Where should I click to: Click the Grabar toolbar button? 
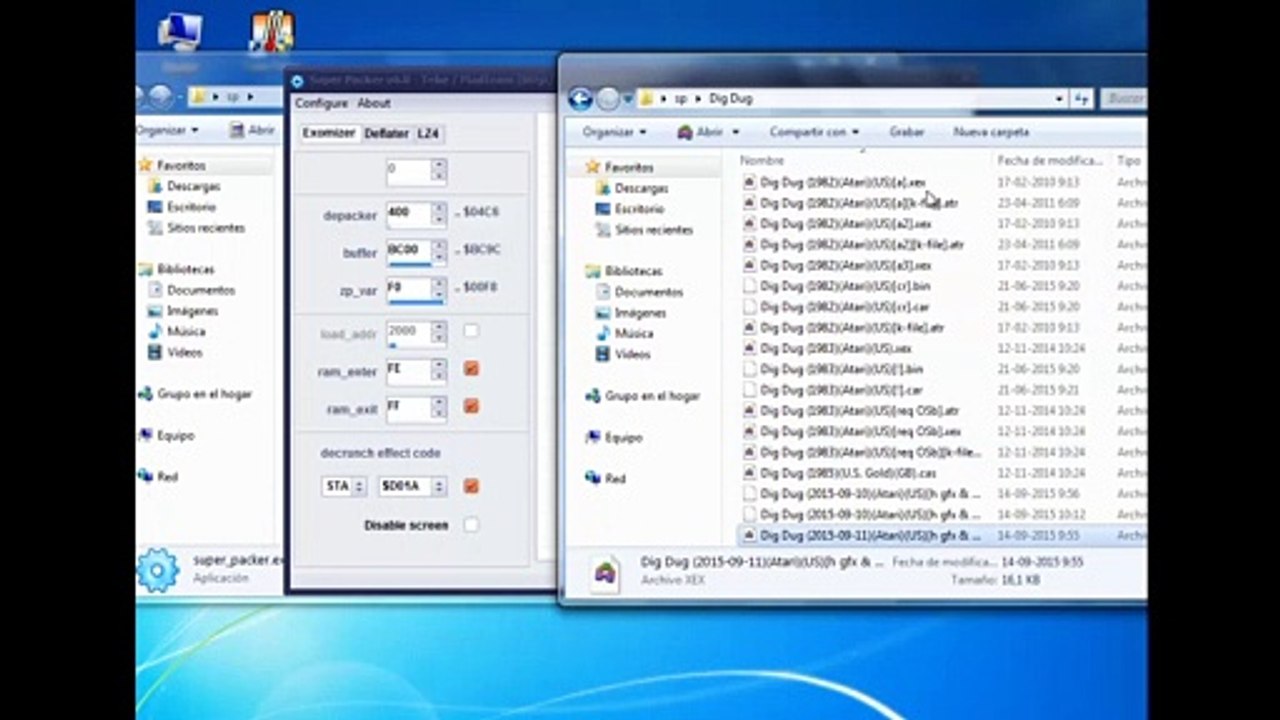click(x=906, y=132)
